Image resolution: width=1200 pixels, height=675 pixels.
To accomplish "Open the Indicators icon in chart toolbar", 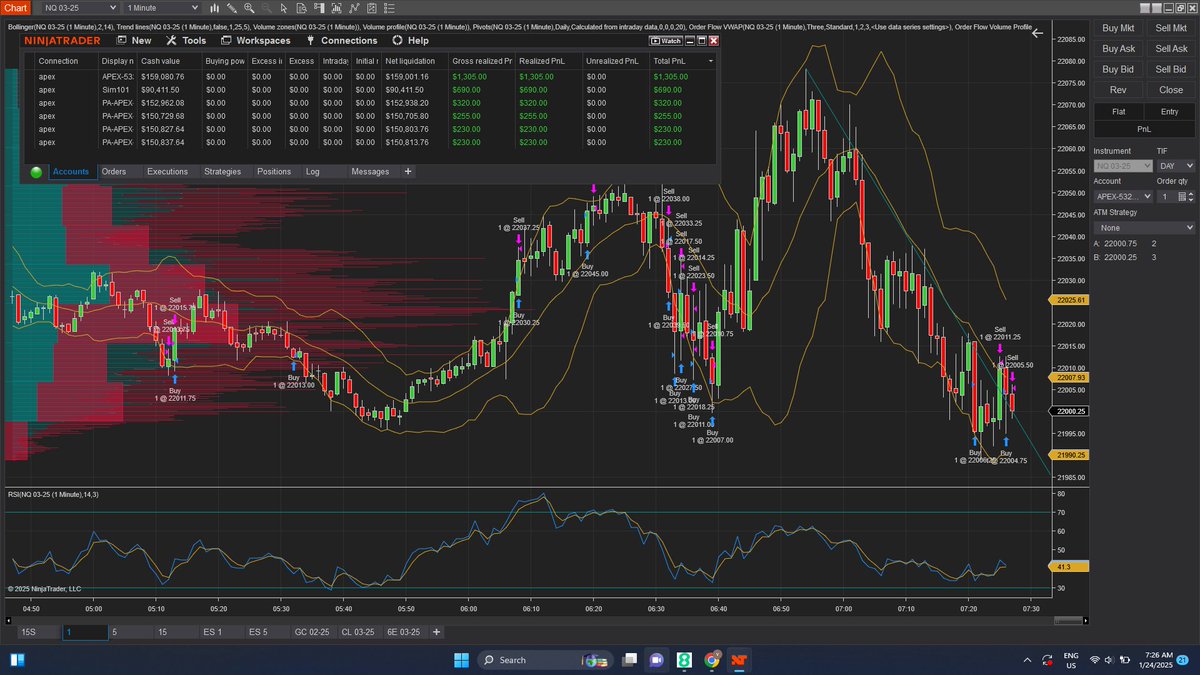I will pos(354,8).
